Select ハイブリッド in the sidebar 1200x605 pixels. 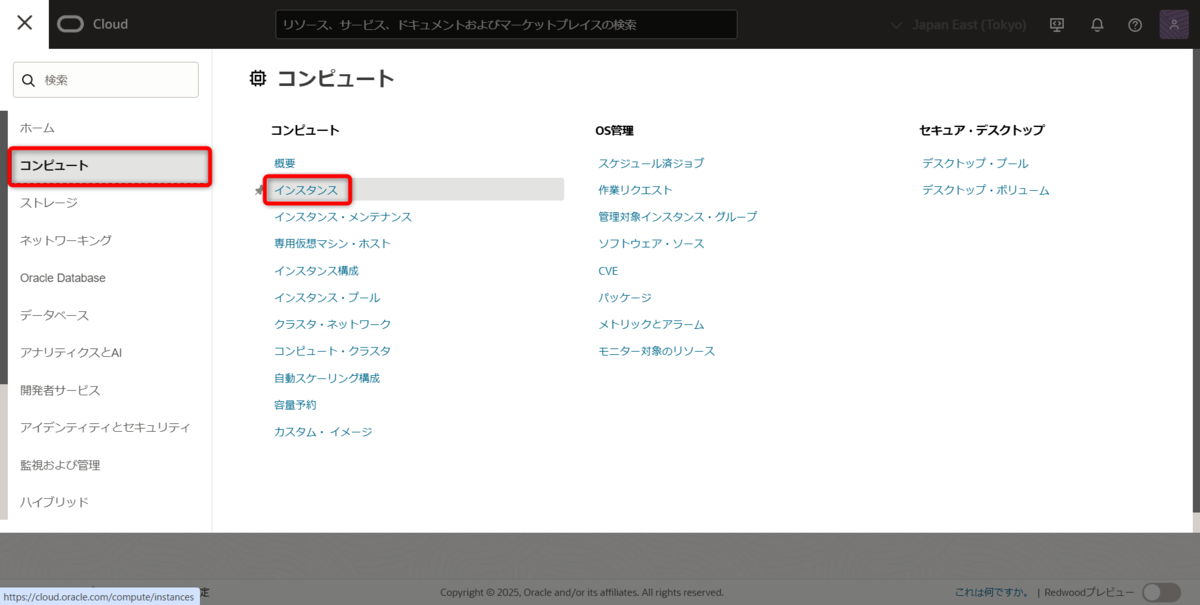click(x=54, y=502)
